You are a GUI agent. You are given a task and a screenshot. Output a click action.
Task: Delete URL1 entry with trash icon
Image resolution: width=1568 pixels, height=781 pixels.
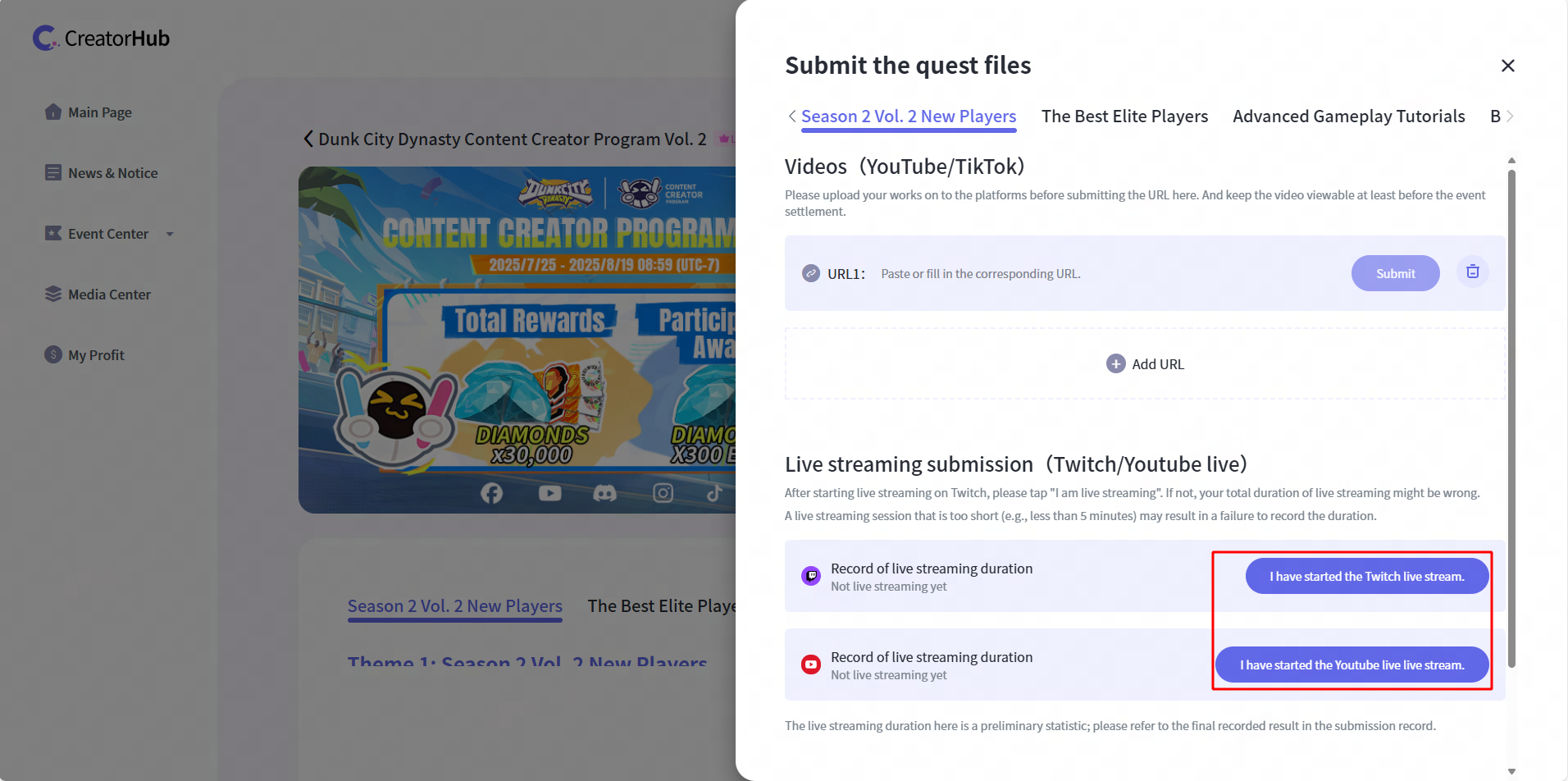click(1472, 272)
